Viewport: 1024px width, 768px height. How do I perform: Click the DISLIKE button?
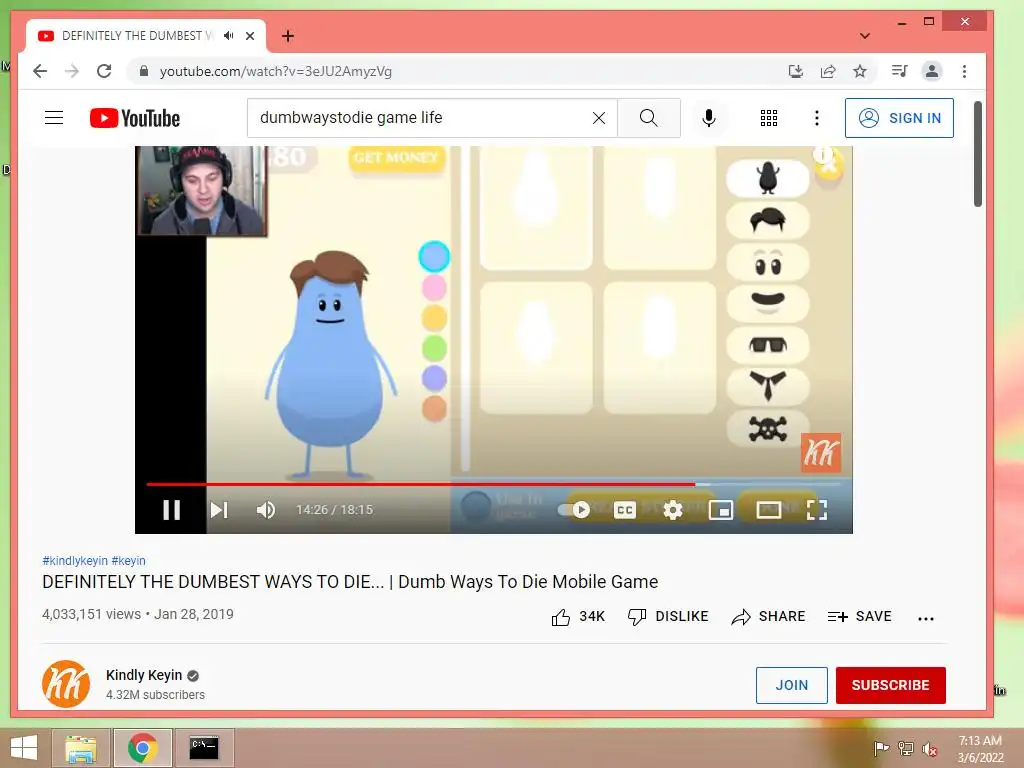pyautogui.click(x=668, y=616)
